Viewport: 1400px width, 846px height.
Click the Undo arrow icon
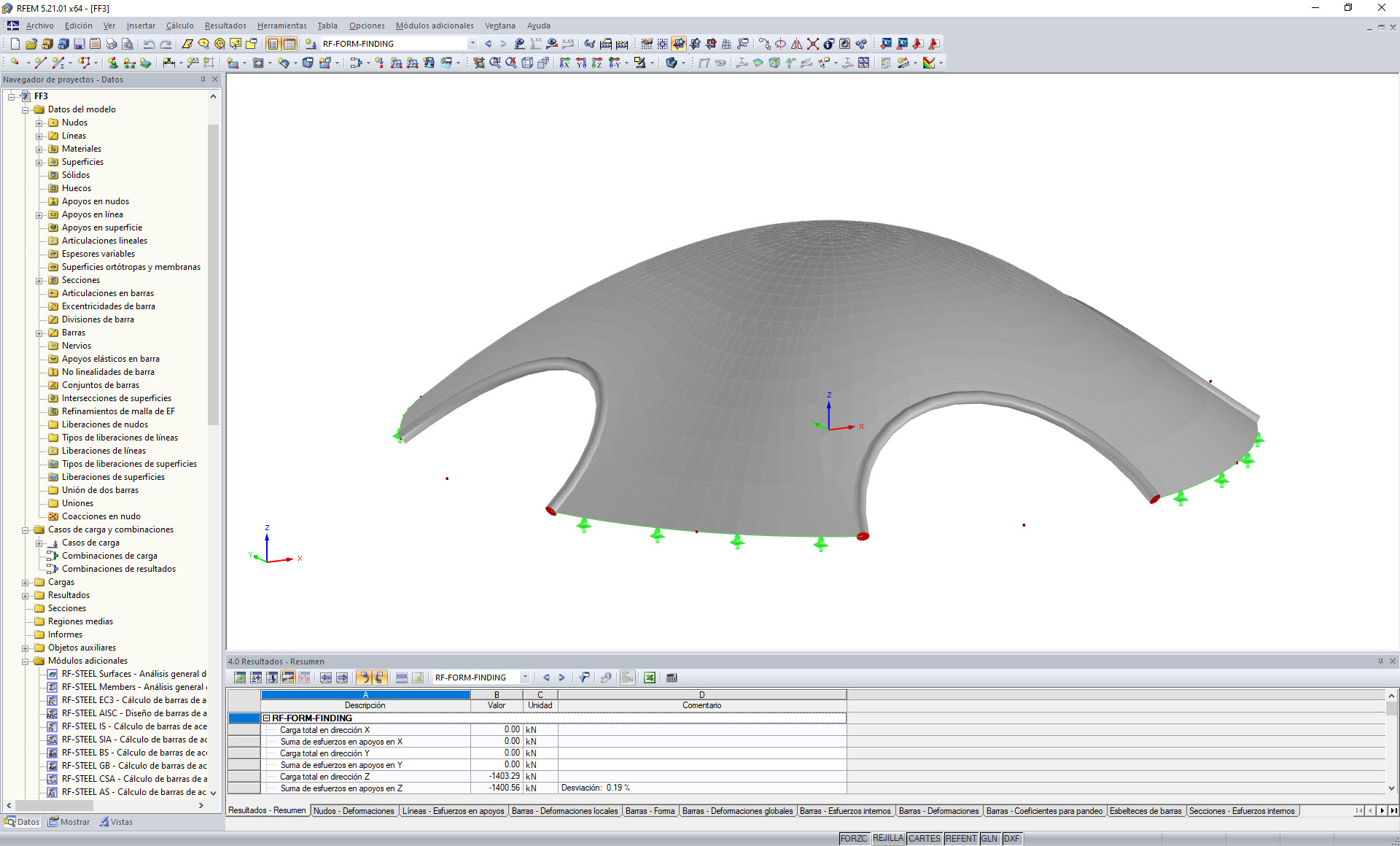149,44
